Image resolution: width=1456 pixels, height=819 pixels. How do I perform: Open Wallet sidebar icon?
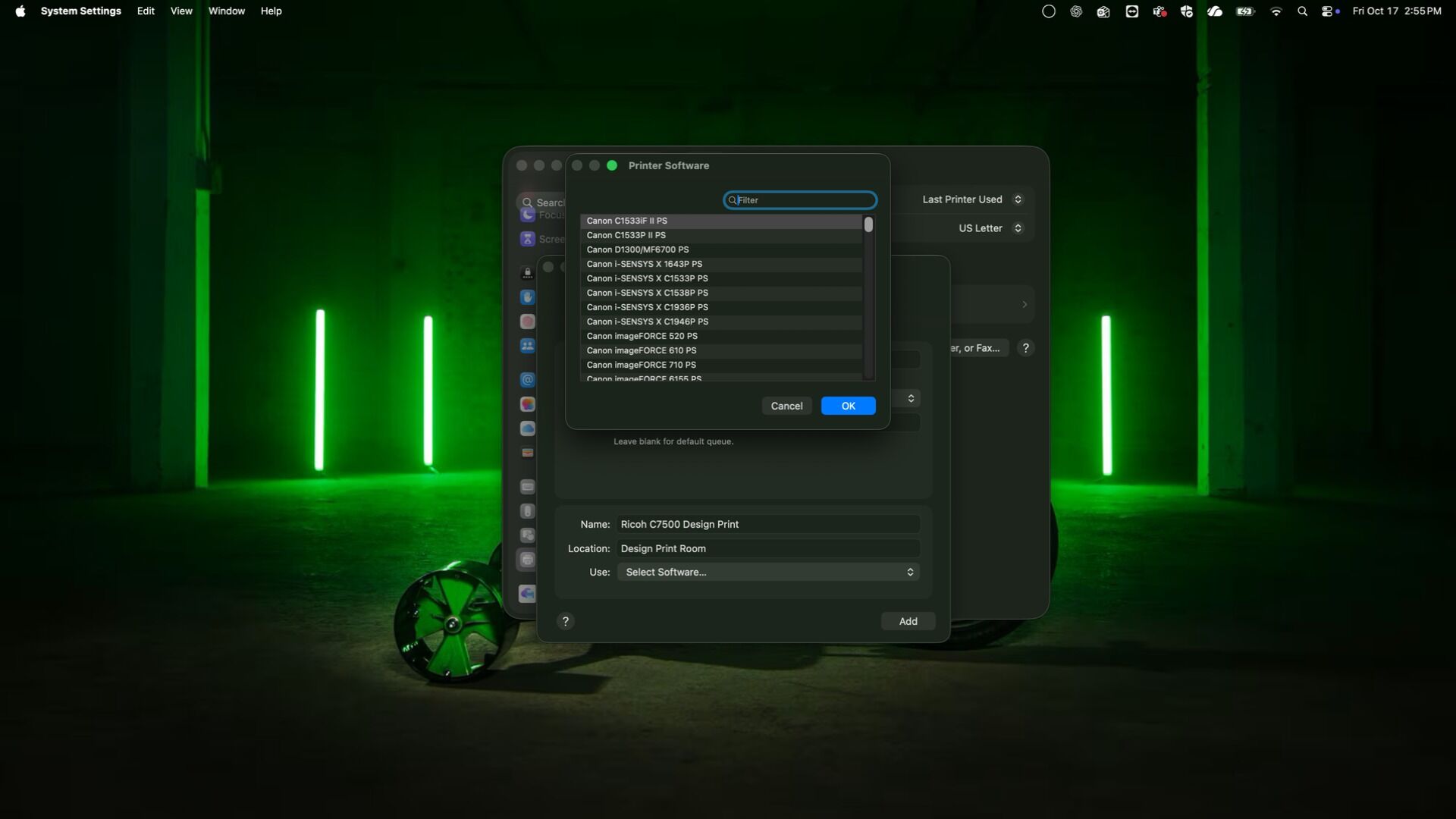pyautogui.click(x=528, y=453)
